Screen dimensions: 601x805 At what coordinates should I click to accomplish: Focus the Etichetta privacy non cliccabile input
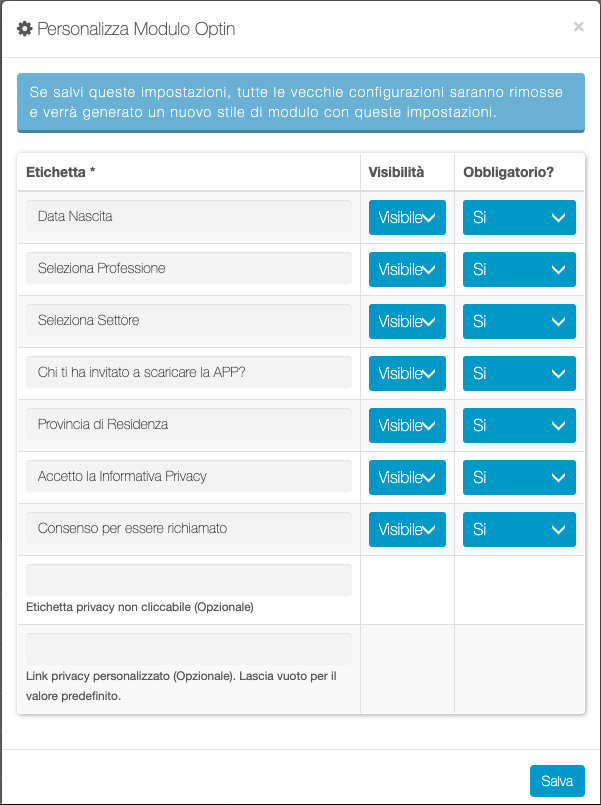[189, 580]
